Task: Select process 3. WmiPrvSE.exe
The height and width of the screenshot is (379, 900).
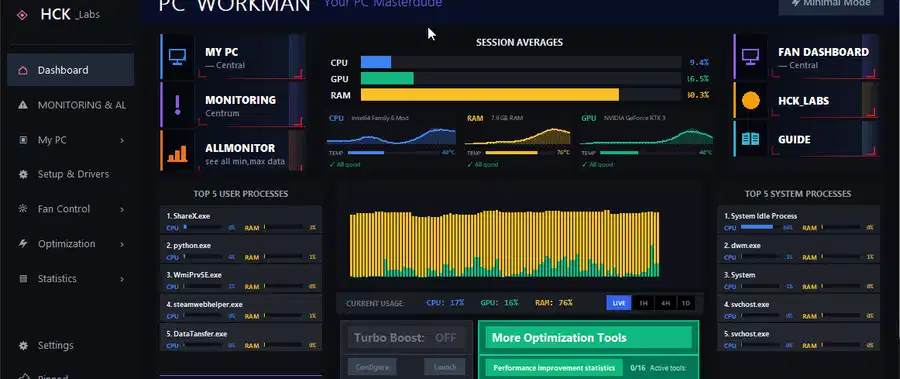Action: point(241,280)
